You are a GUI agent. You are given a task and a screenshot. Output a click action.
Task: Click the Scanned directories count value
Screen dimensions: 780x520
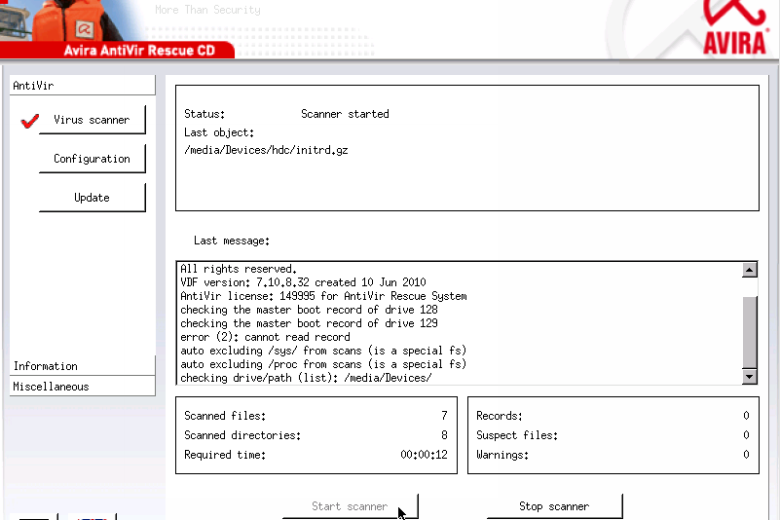(444, 435)
